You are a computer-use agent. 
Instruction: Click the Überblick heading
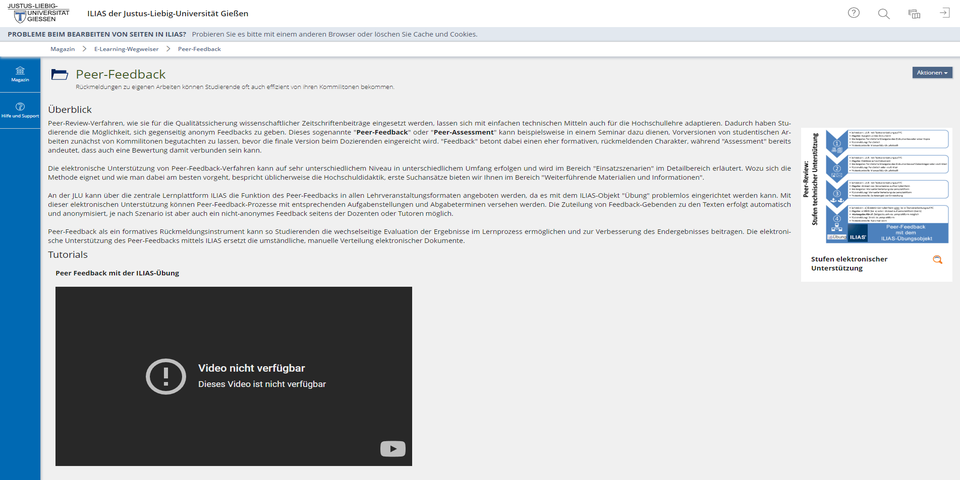(x=70, y=110)
